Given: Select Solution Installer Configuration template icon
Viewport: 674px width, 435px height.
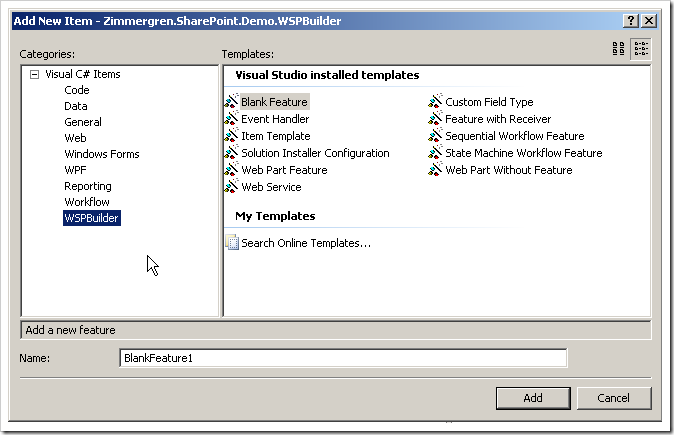Looking at the screenshot, I should [x=232, y=153].
